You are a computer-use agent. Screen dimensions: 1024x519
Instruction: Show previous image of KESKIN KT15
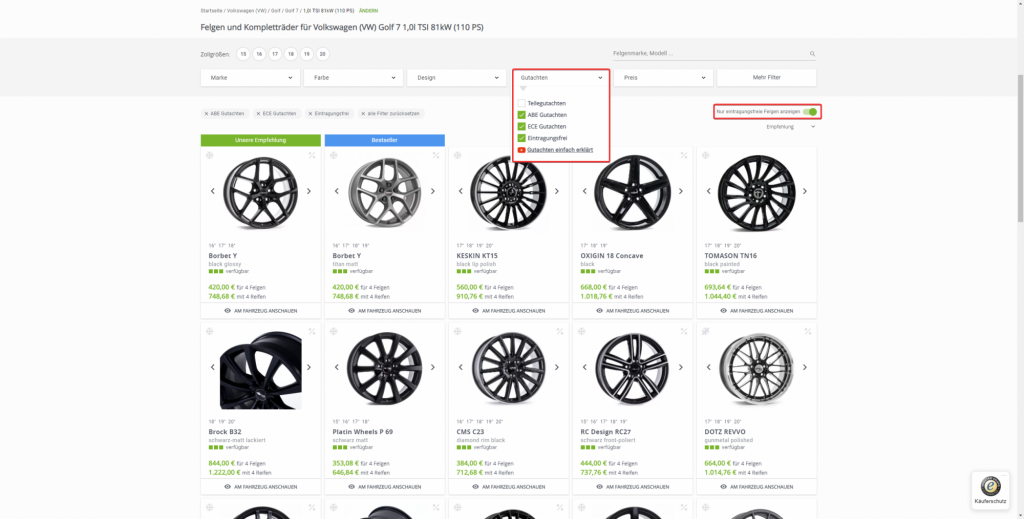(460, 191)
